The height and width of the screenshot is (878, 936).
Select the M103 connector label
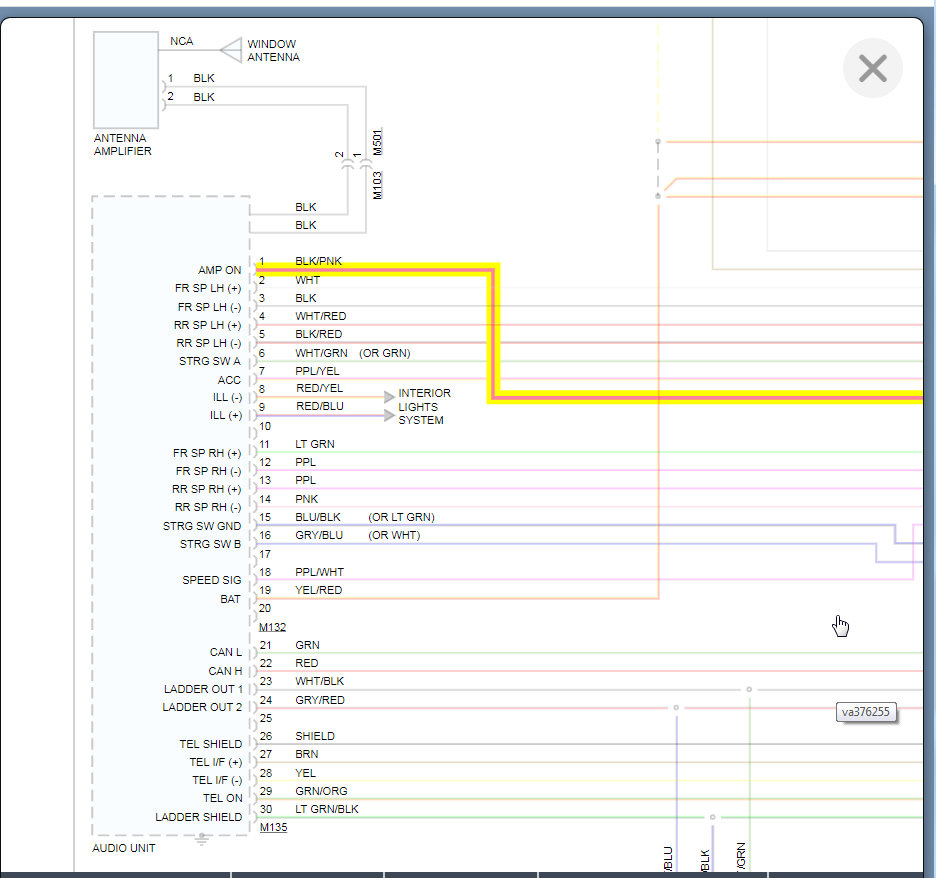pos(377,185)
